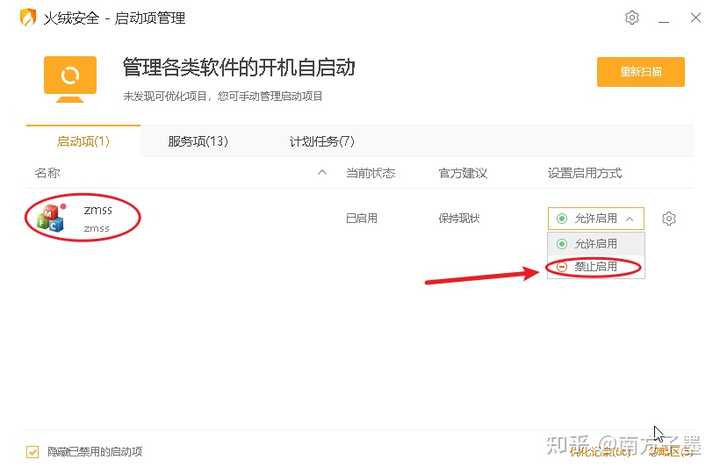This screenshot has height=474, width=720.
Task: Switch to the 启动项(1) tab
Action: tap(83, 141)
